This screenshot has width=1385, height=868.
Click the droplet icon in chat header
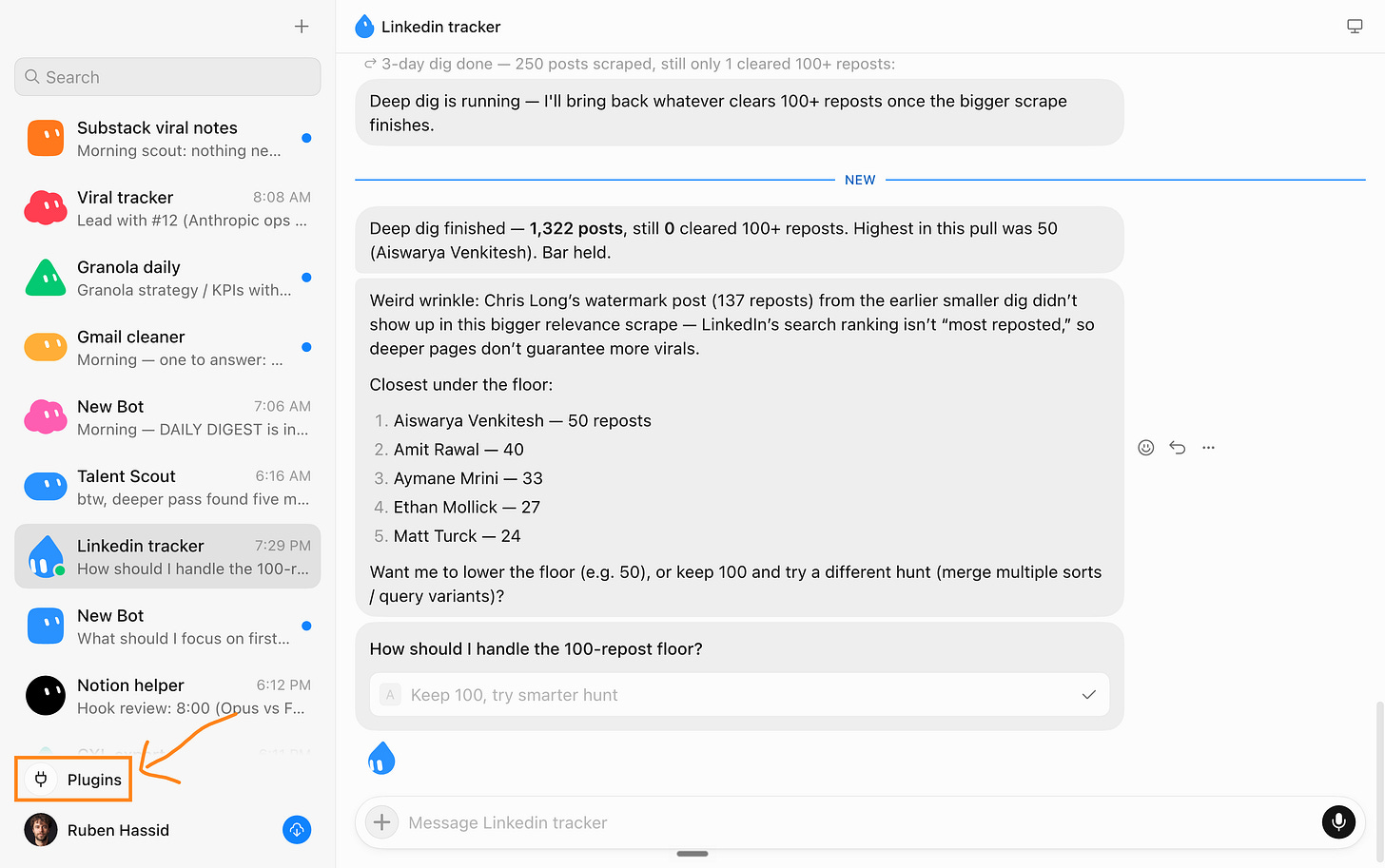coord(364,27)
